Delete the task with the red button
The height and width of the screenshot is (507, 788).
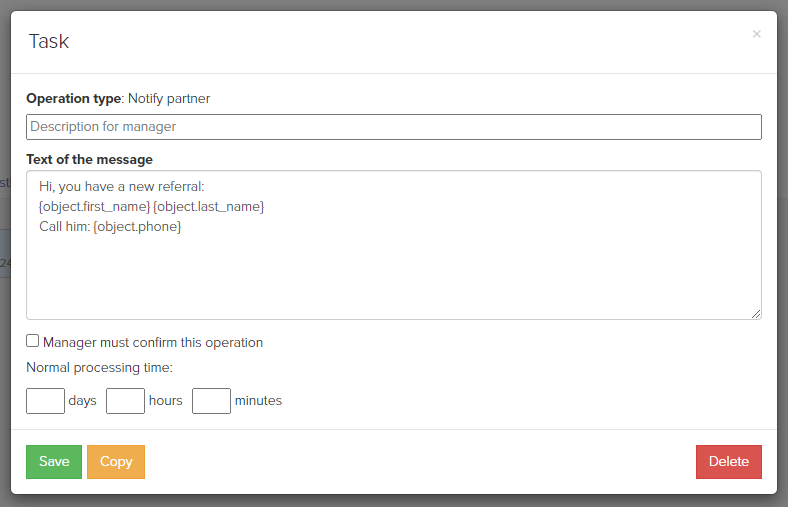click(729, 461)
